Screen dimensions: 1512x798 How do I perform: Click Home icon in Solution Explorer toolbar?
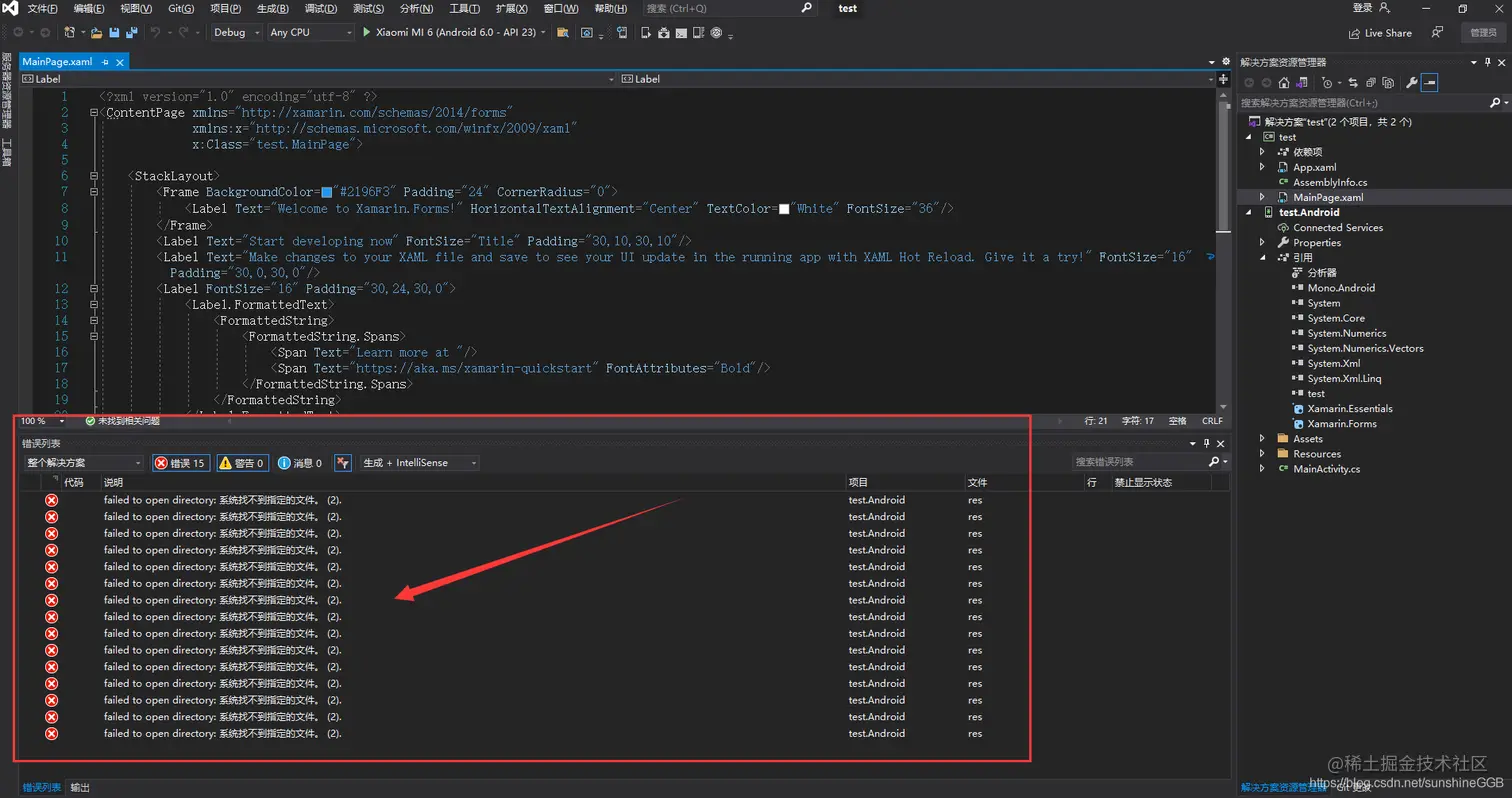(1284, 83)
